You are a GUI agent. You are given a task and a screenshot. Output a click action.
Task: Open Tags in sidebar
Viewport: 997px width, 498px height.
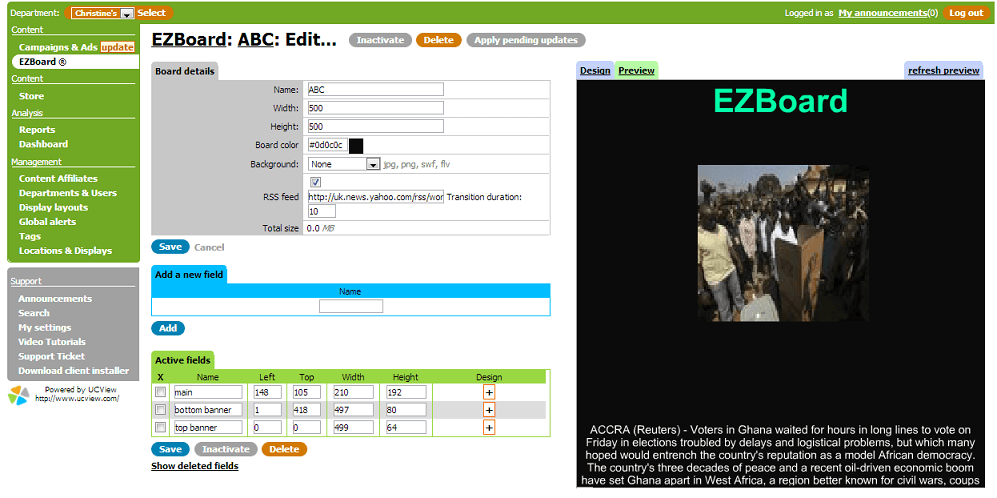click(30, 237)
